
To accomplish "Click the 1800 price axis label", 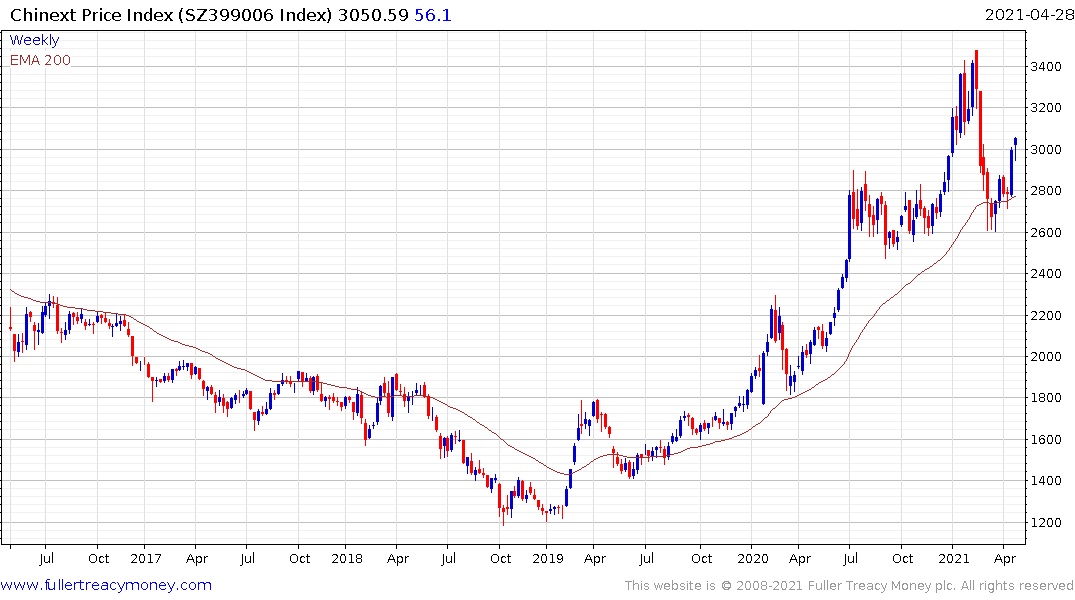I will 1046,398.
